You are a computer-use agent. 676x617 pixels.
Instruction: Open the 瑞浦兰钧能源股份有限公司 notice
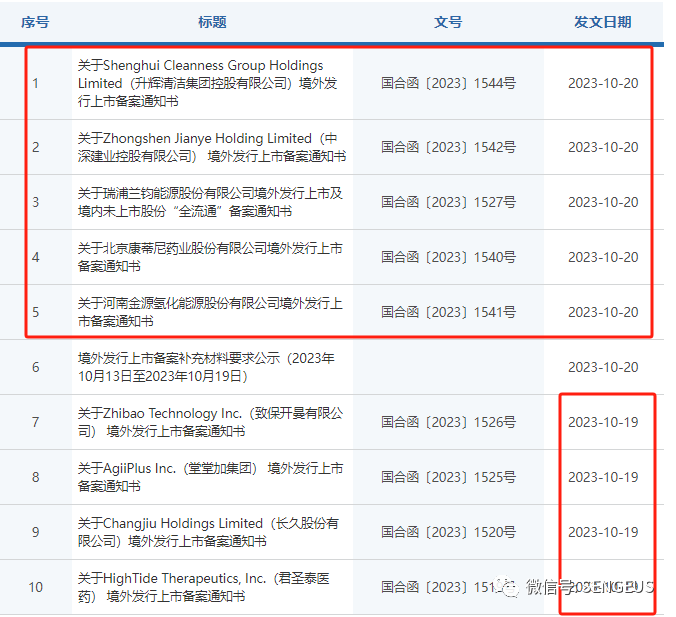coord(210,202)
